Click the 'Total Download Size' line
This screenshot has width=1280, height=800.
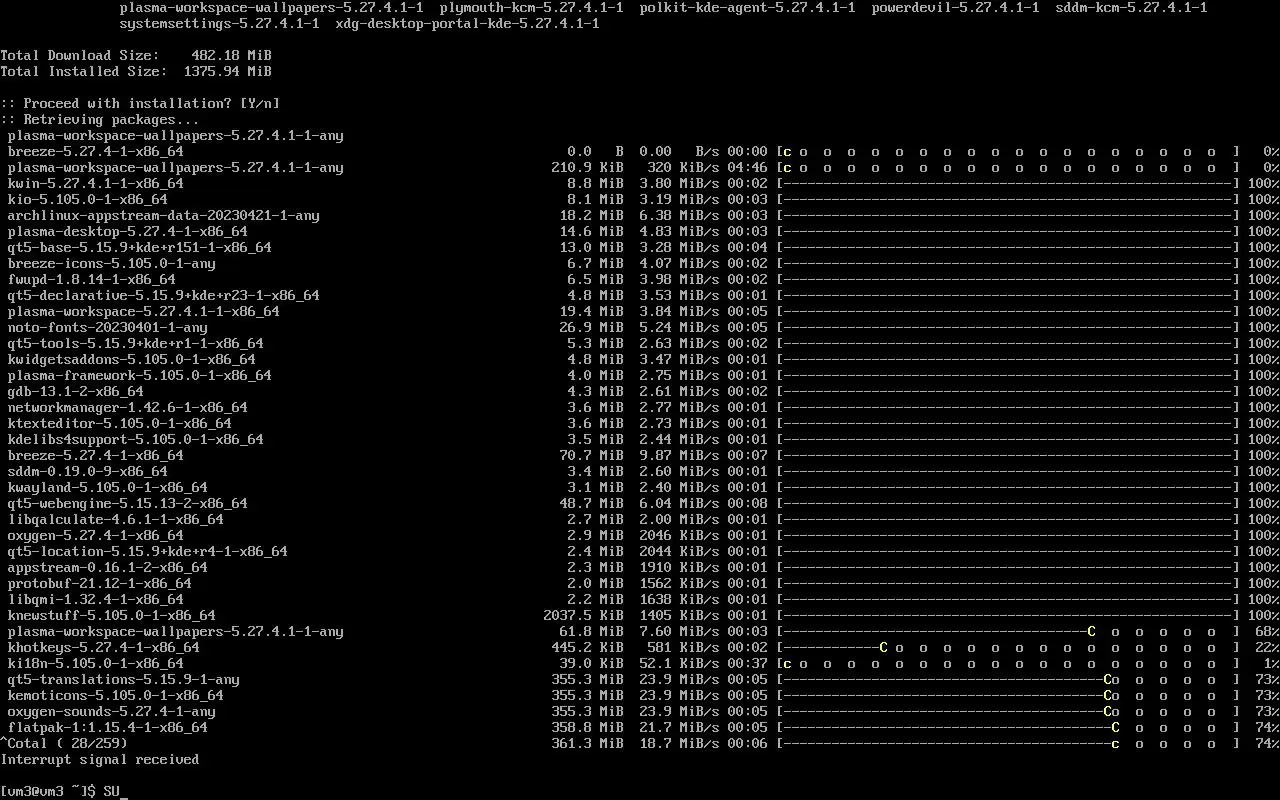136,56
